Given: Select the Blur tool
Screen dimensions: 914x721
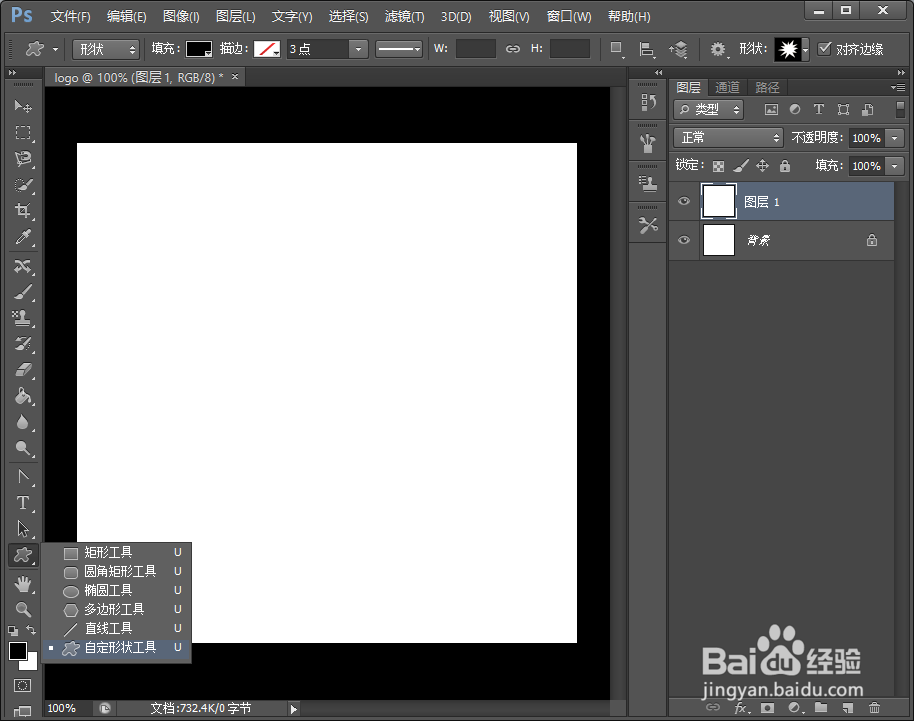Looking at the screenshot, I should point(23,422).
